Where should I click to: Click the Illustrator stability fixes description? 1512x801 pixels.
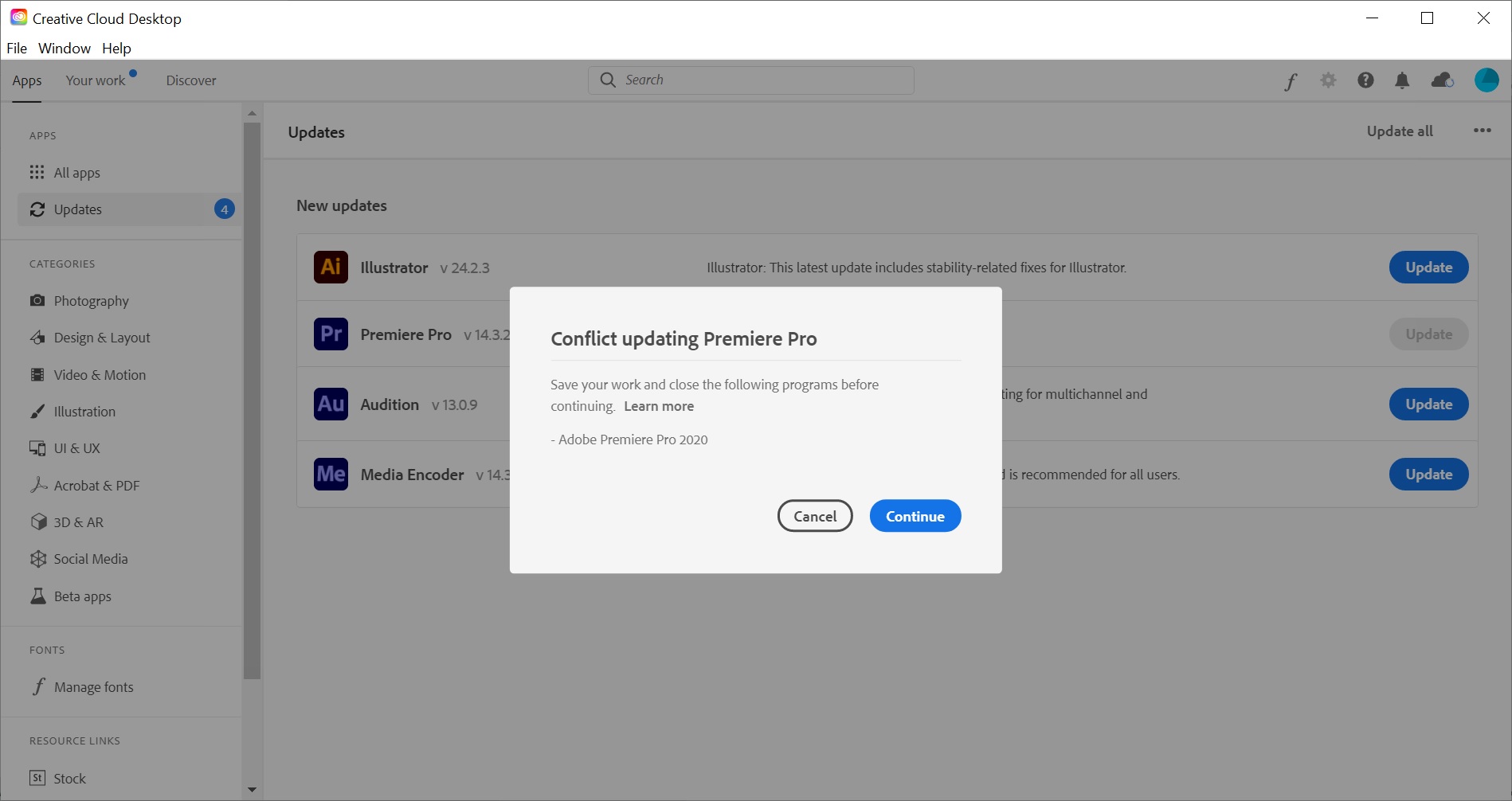pos(916,268)
